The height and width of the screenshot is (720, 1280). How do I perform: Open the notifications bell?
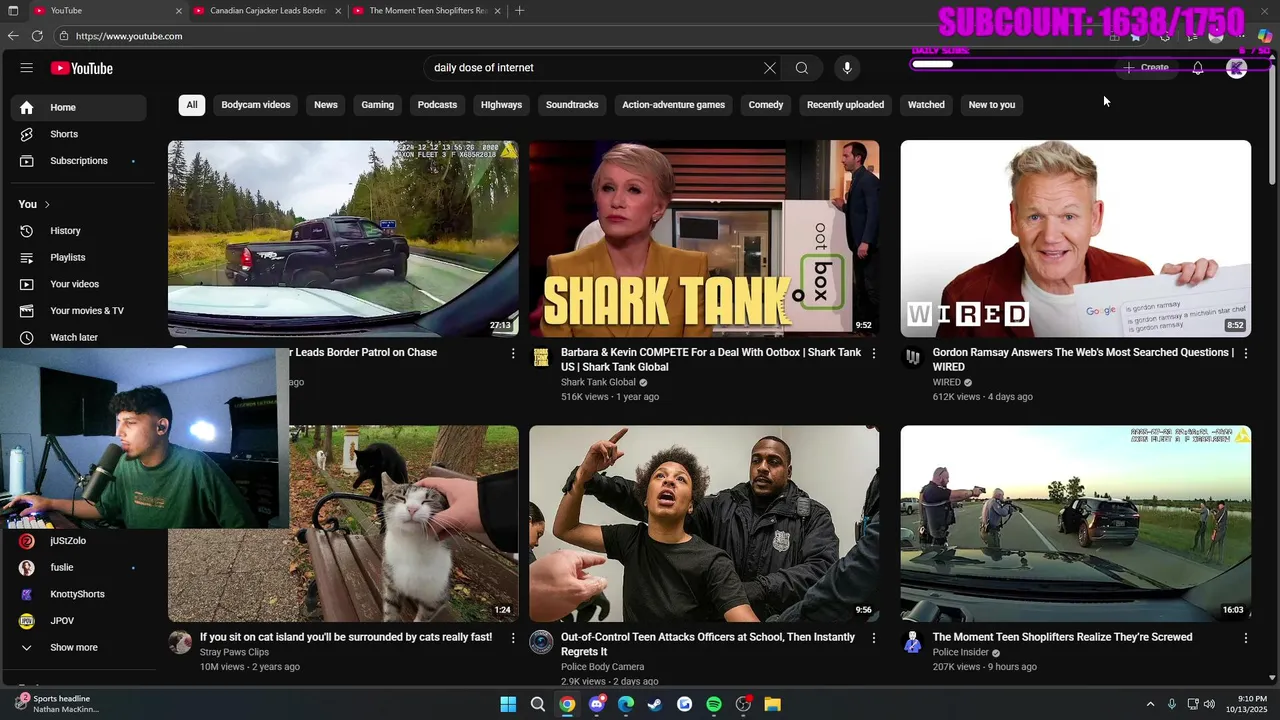tap(1197, 68)
